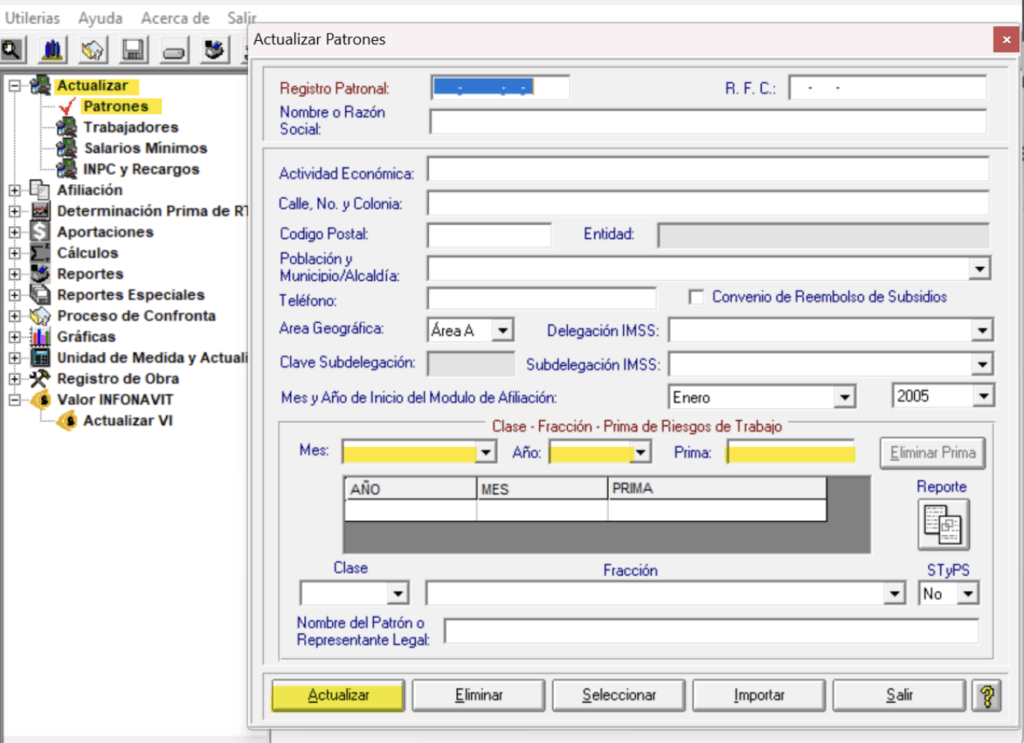Expand the Afiliación tree node
Image resolution: width=1024 pixels, height=743 pixels.
[14, 190]
